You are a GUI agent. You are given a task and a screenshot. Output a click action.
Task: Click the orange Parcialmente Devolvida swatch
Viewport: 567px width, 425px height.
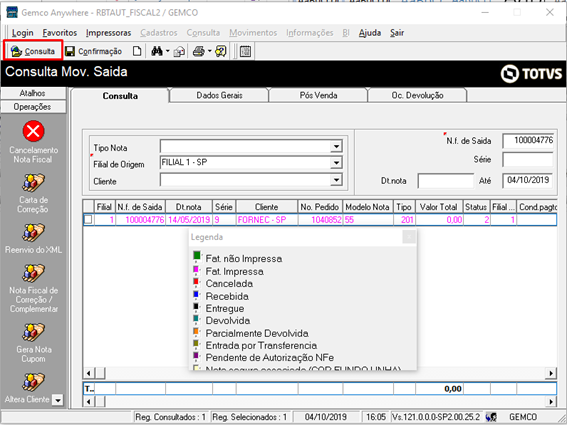tap(196, 331)
